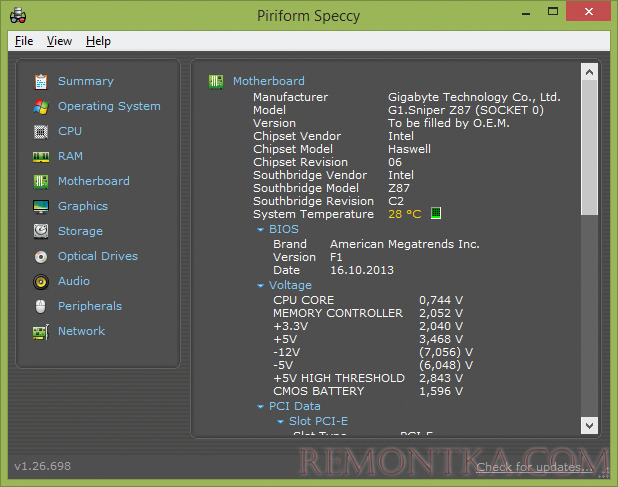This screenshot has height=487, width=618.
Task: Open the Help menu
Action: coord(98,41)
